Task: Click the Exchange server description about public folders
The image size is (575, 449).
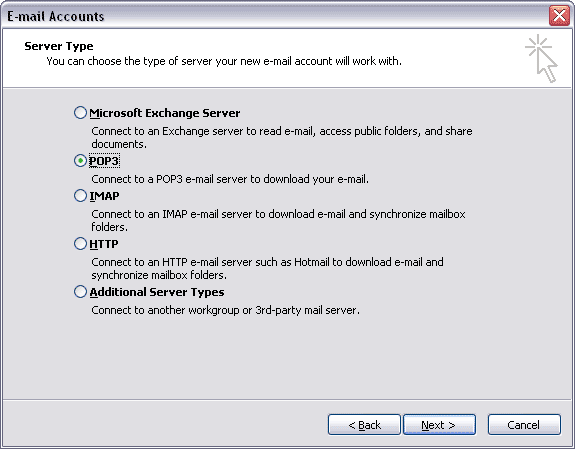Action: click(282, 138)
